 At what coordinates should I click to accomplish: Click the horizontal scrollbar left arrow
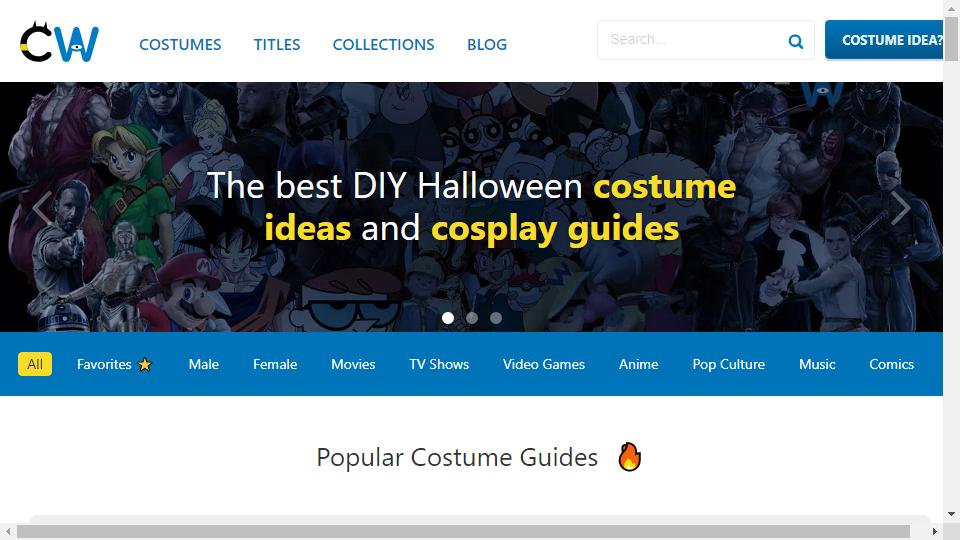[x=7, y=531]
